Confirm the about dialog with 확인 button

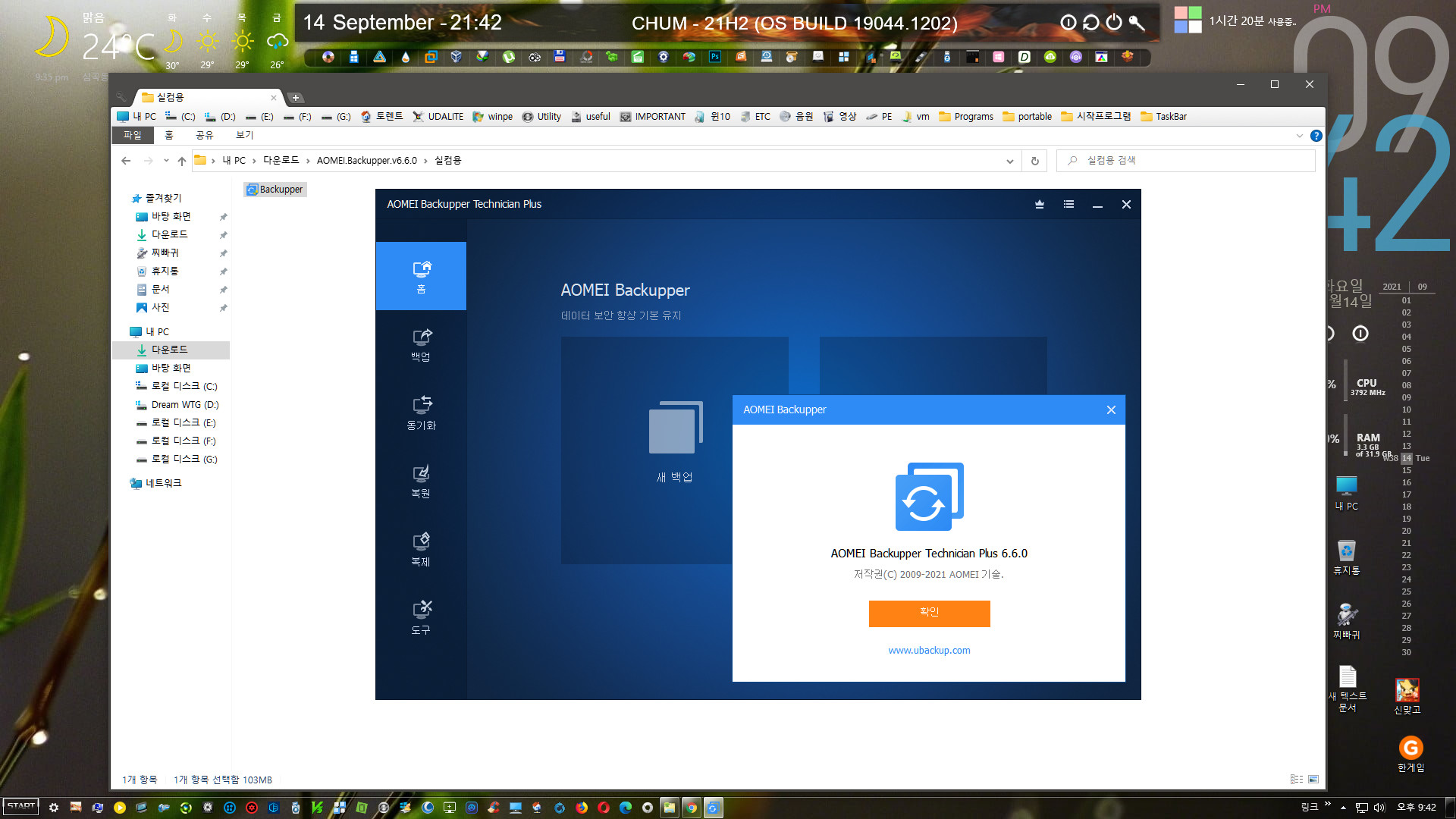pyautogui.click(x=929, y=613)
